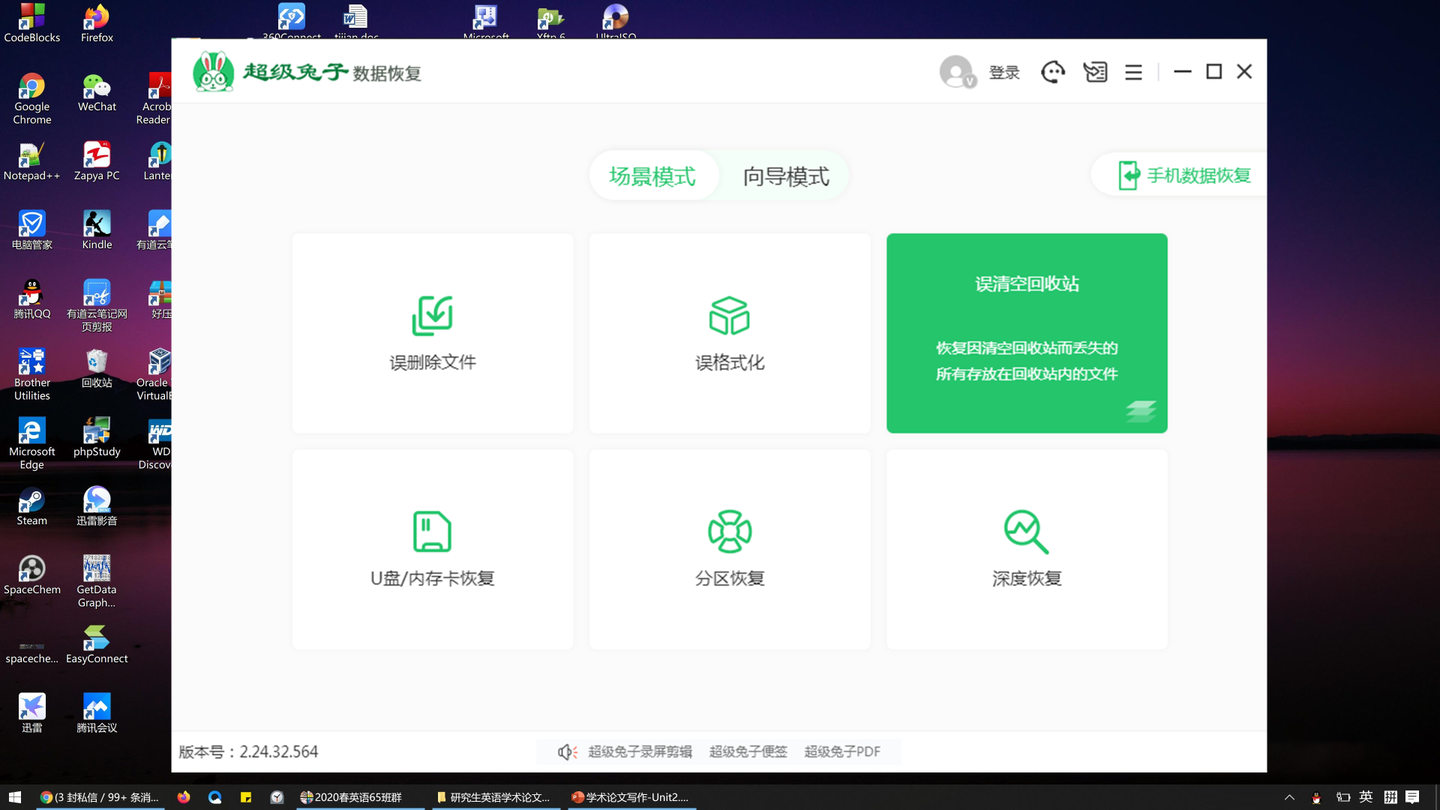The height and width of the screenshot is (810, 1440).
Task: Open Google Chrome desktop shortcut
Action: 32,98
